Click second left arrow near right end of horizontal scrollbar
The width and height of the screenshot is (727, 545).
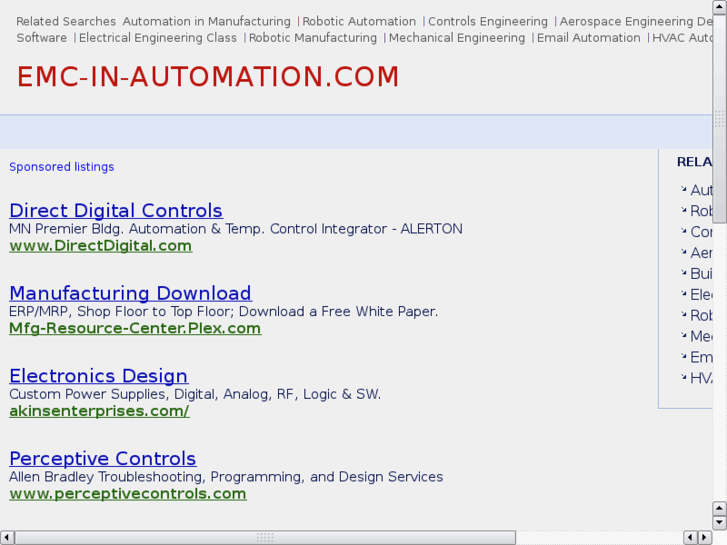(x=691, y=538)
